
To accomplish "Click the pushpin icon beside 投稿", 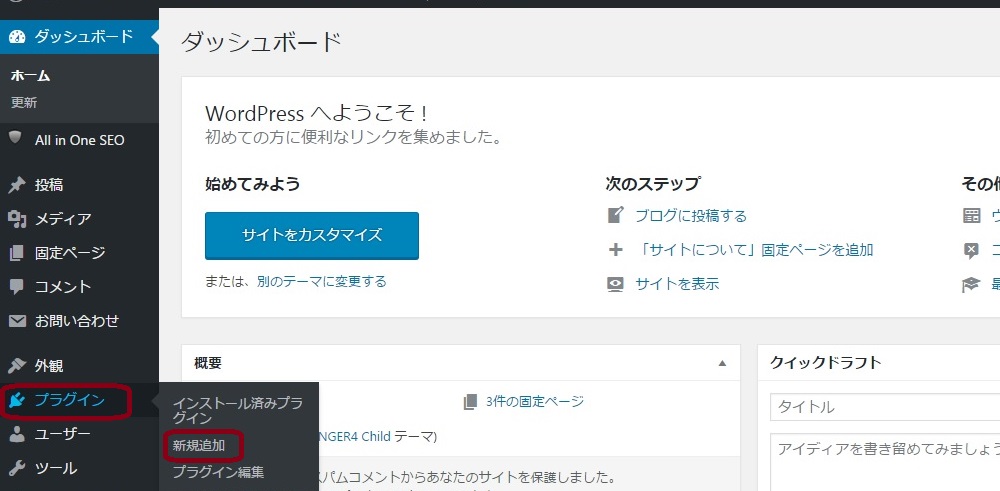I will pyautogui.click(x=17, y=186).
